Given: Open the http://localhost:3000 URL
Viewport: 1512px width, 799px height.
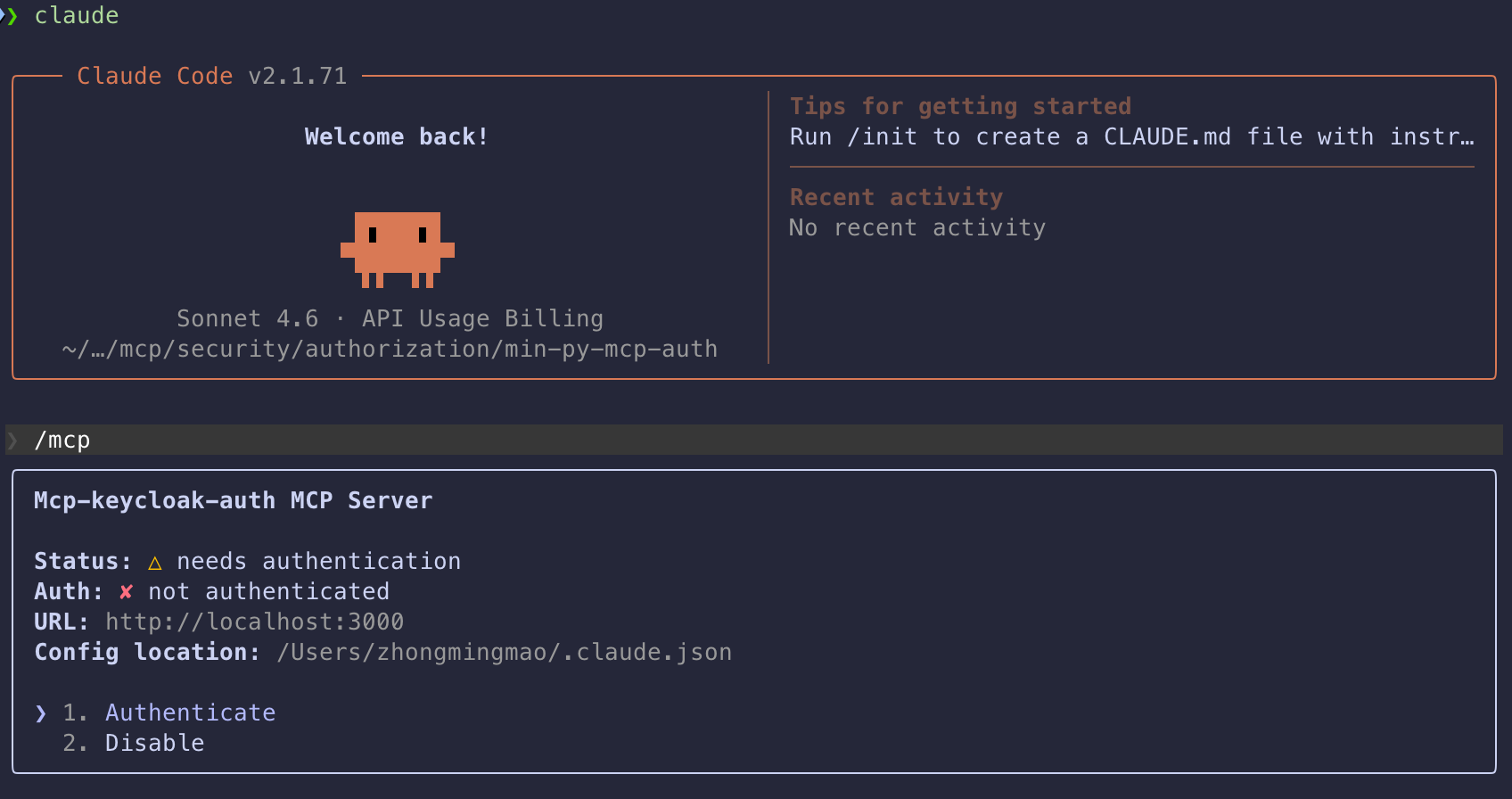Looking at the screenshot, I should [254, 622].
